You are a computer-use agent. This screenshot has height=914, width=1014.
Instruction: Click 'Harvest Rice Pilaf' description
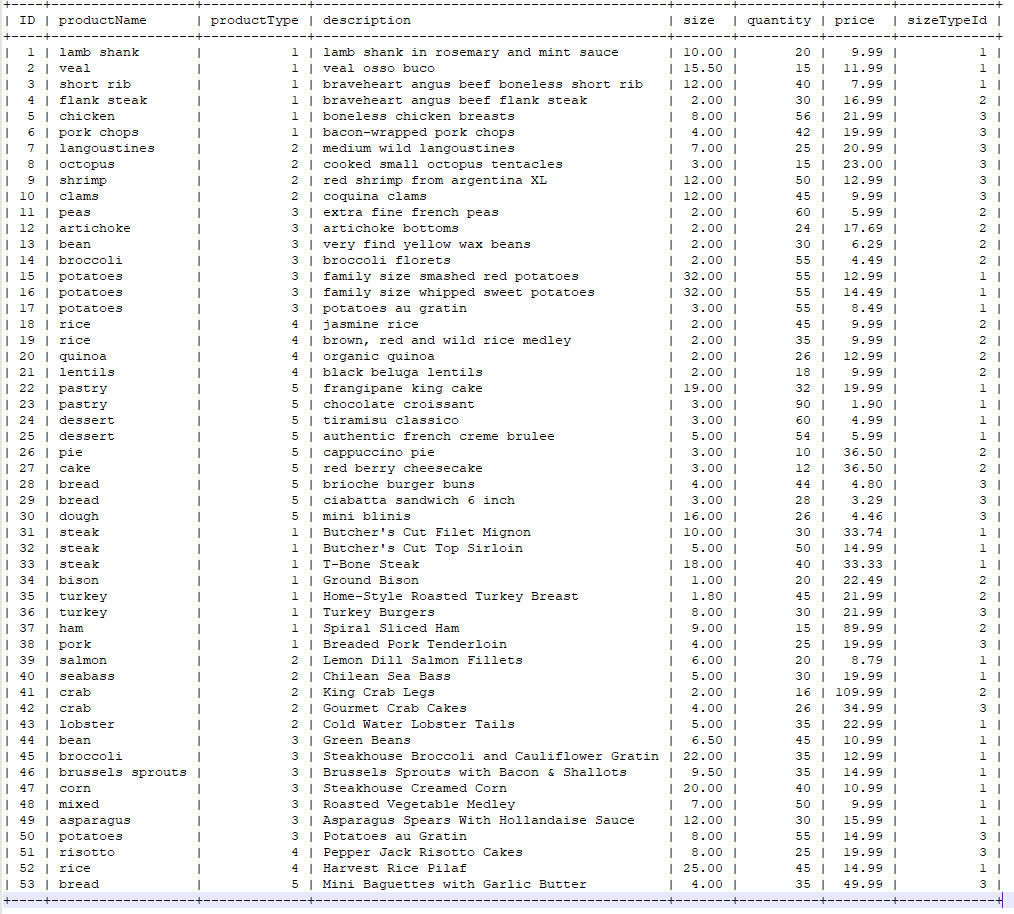[394, 869]
